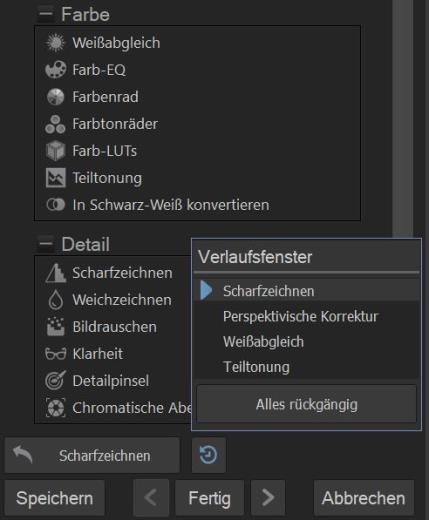
Task: Select Perspektivische Korrektur in history list
Action: tap(306, 316)
